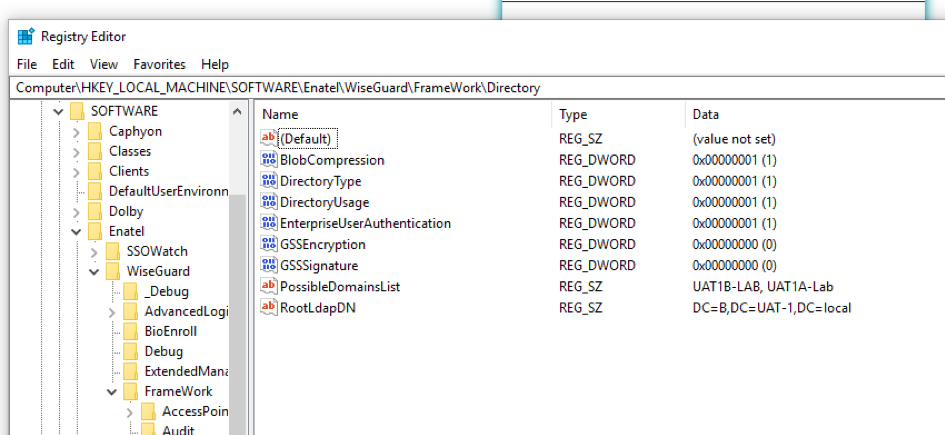
Task: Click the _Debug folder icon
Action: [131, 292]
